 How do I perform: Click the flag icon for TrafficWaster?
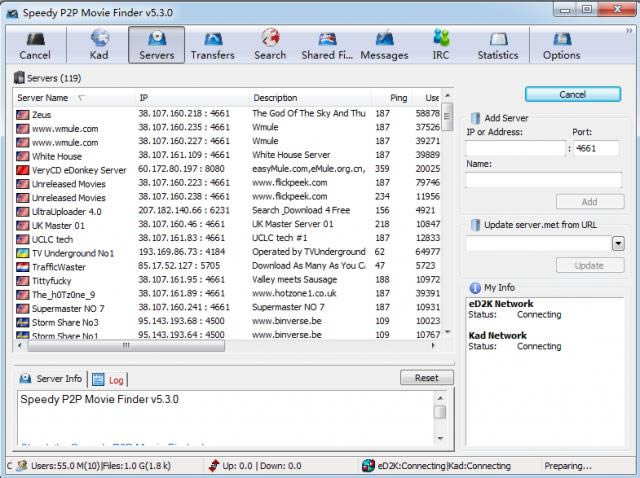pyautogui.click(x=22, y=267)
